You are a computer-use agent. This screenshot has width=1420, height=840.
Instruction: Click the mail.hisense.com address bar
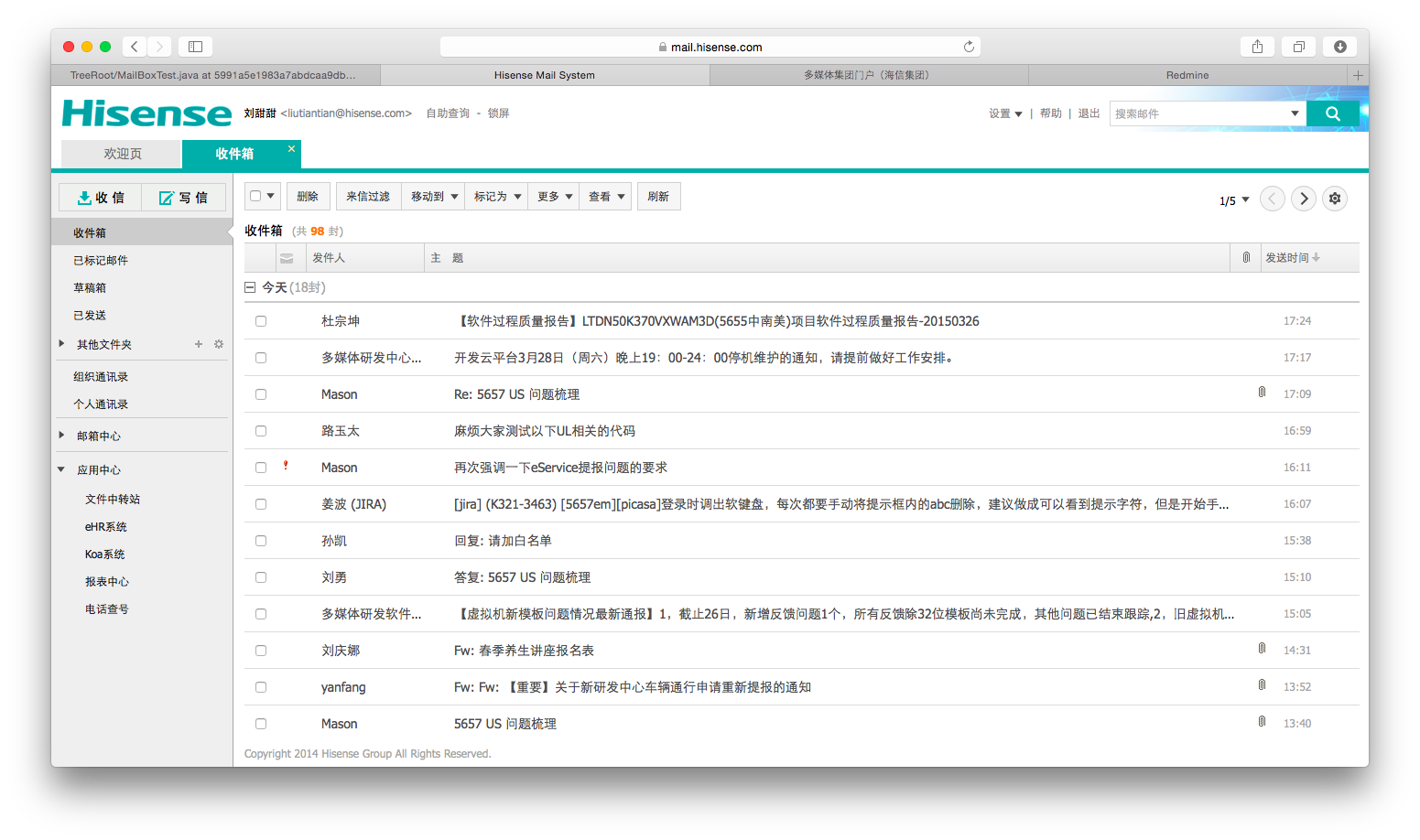[710, 47]
